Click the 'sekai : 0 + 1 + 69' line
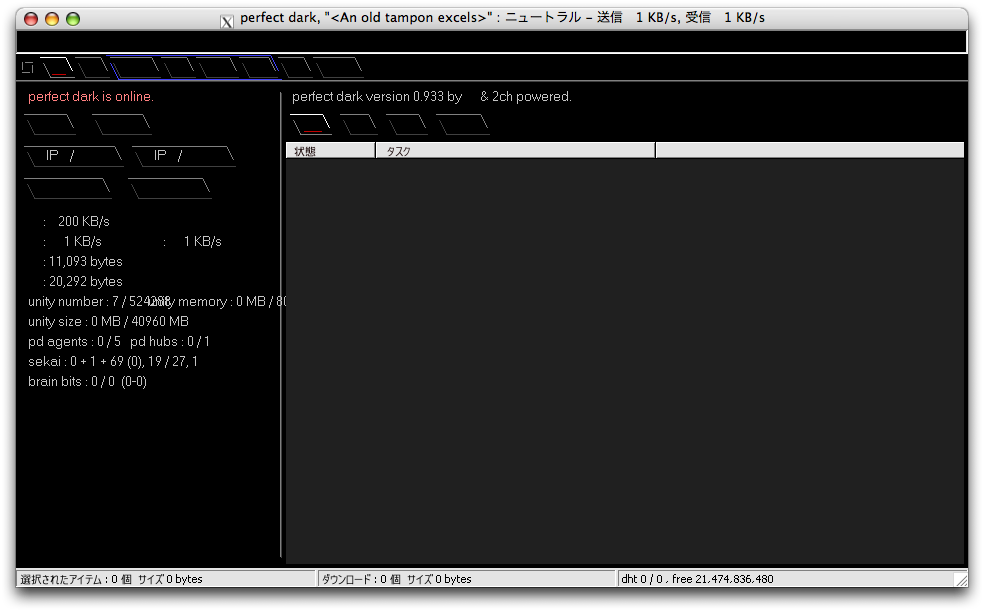 coord(113,362)
